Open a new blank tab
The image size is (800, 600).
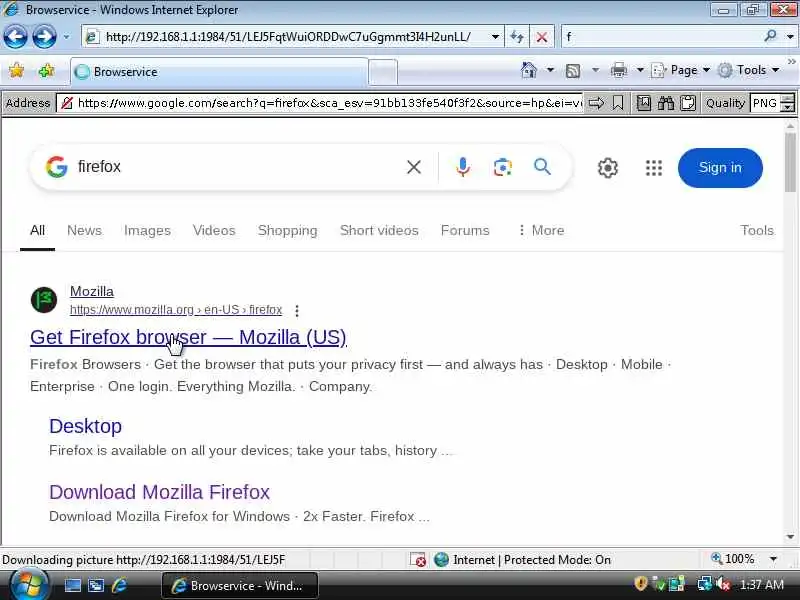tap(383, 72)
